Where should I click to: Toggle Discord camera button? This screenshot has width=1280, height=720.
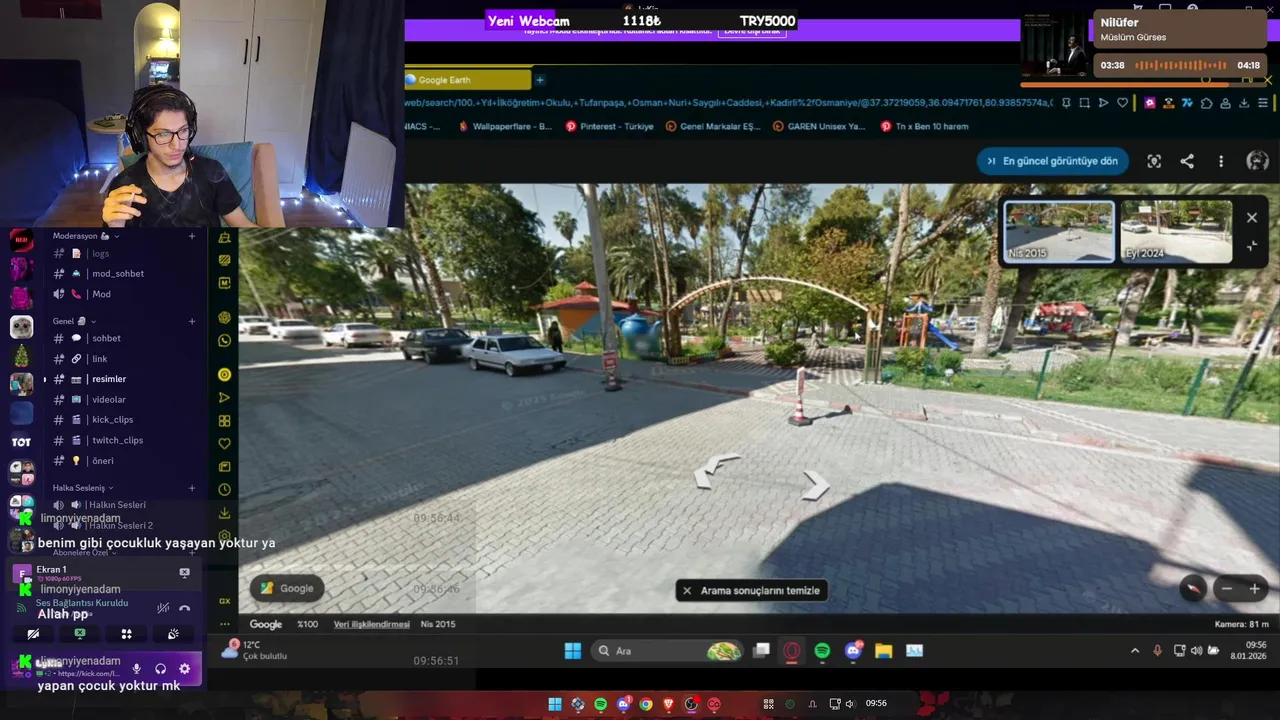33,634
